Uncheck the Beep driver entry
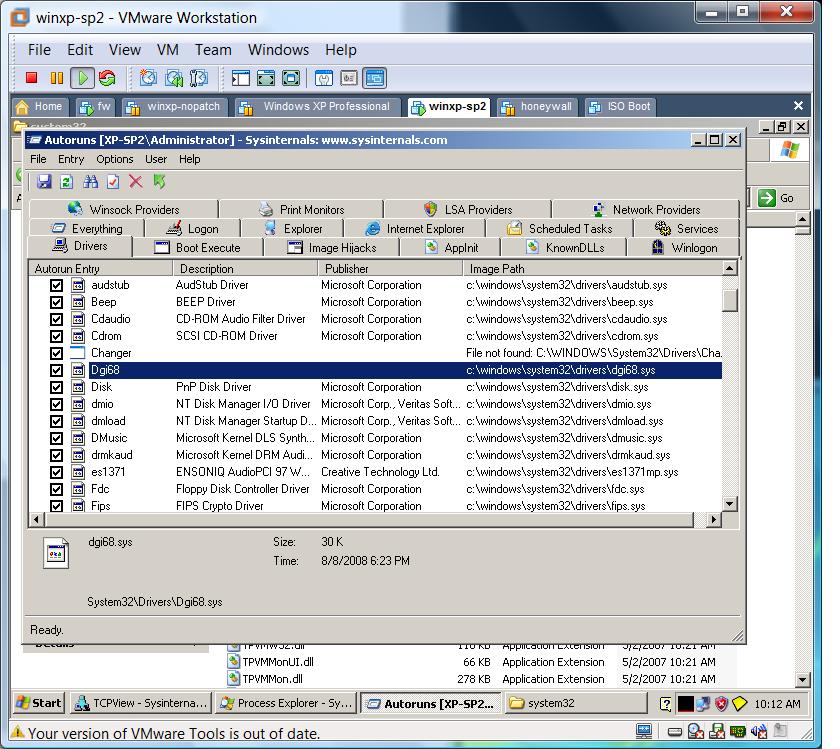This screenshot has height=749, width=840. (x=56, y=303)
